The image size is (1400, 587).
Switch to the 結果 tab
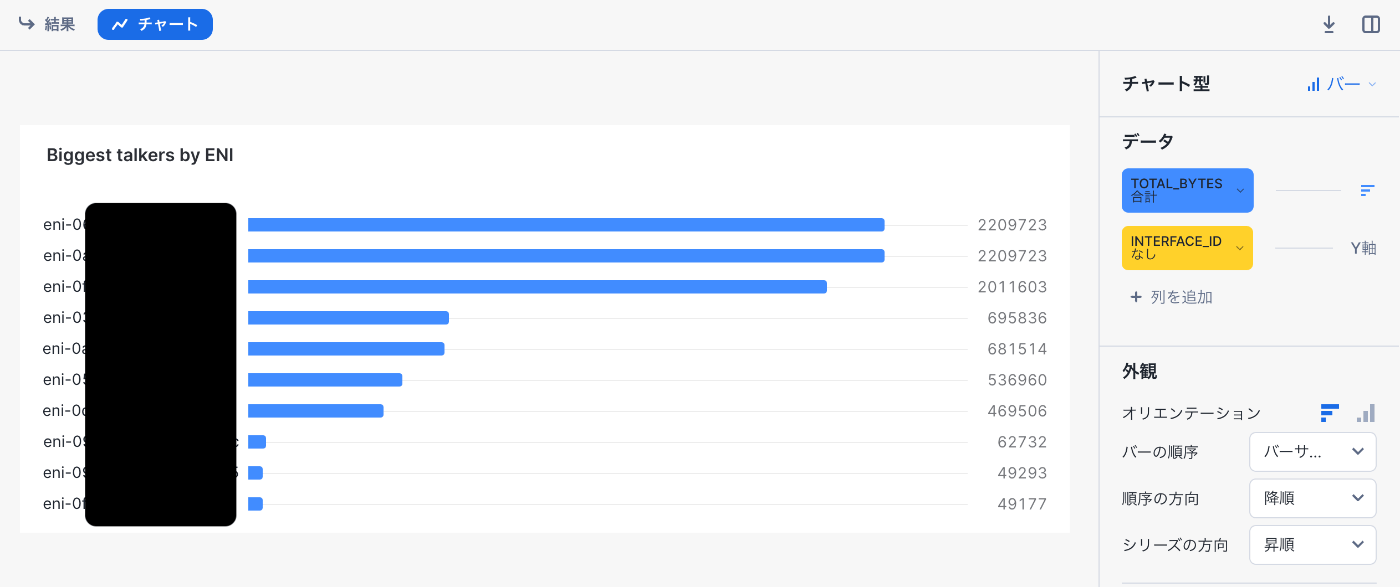click(x=47, y=24)
